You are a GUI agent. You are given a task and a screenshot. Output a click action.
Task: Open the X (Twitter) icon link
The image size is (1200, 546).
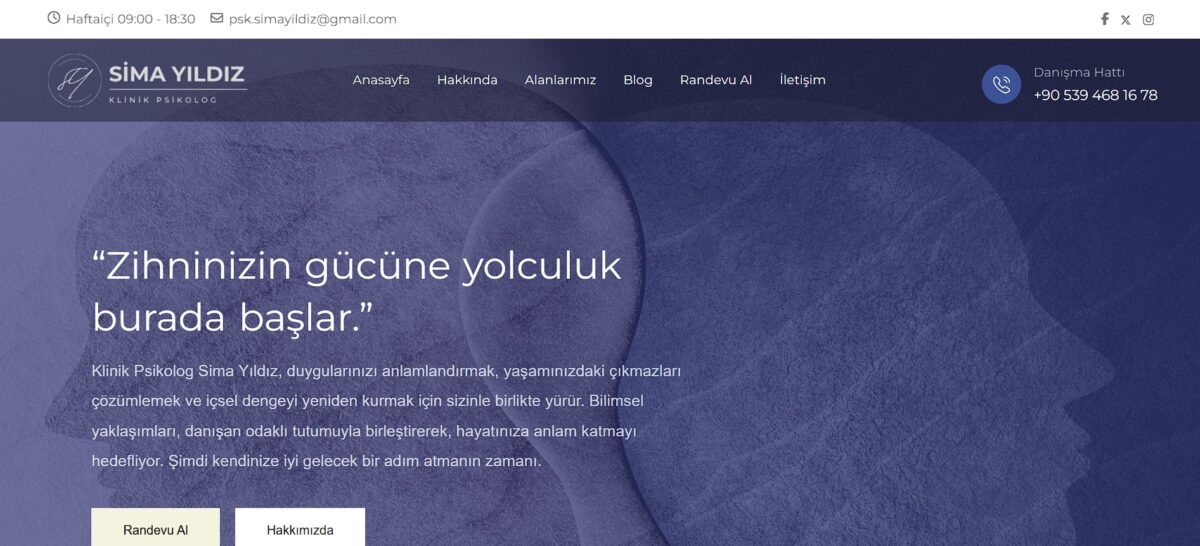click(1126, 19)
